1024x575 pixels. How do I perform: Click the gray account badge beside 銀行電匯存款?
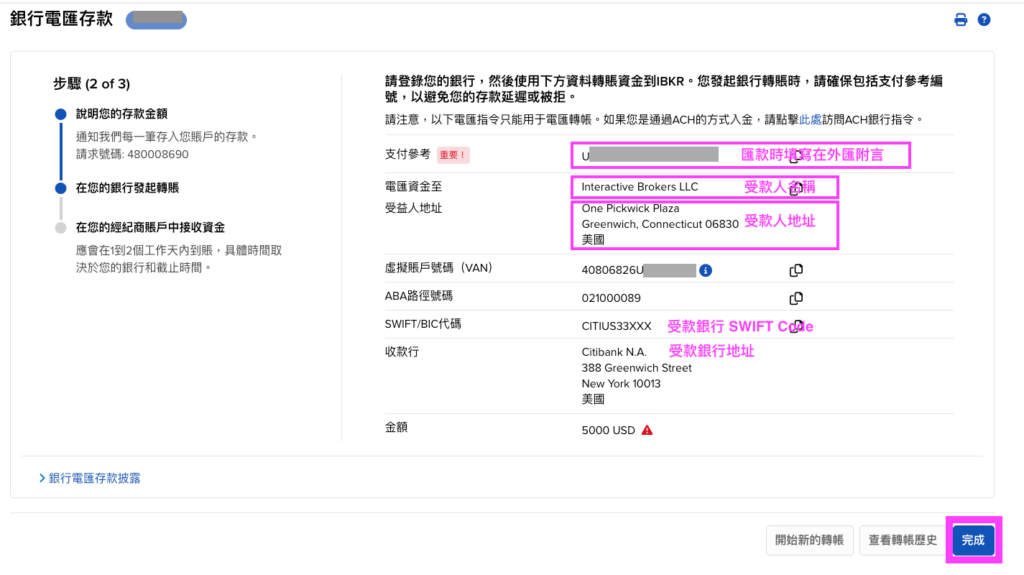pyautogui.click(x=156, y=19)
